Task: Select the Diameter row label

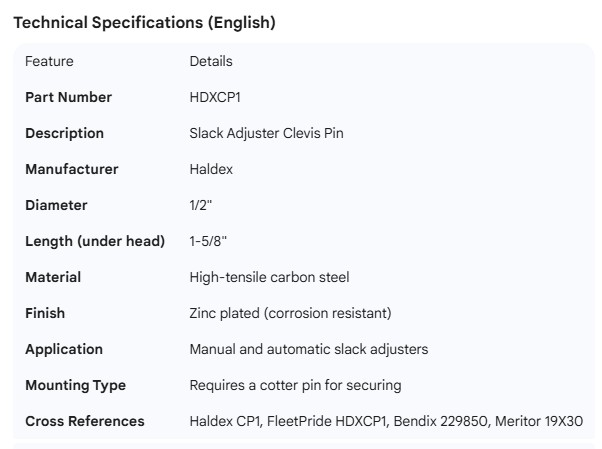Action: tap(56, 205)
